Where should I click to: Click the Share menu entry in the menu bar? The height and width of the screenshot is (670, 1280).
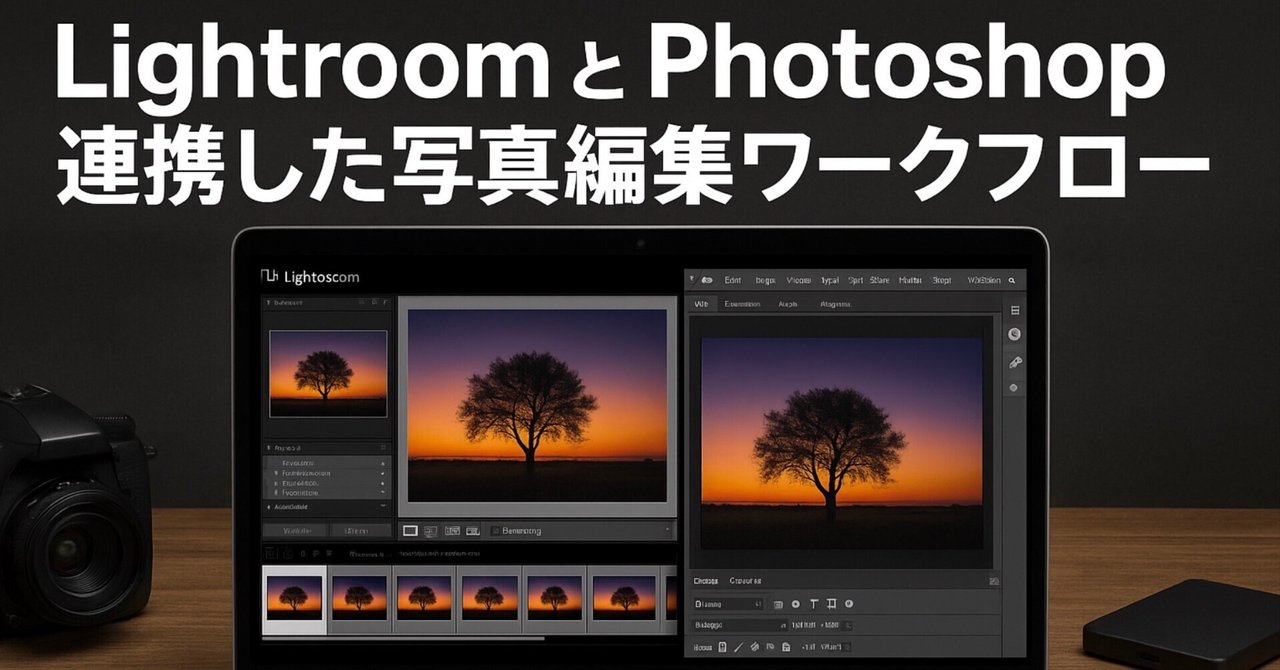coord(880,279)
